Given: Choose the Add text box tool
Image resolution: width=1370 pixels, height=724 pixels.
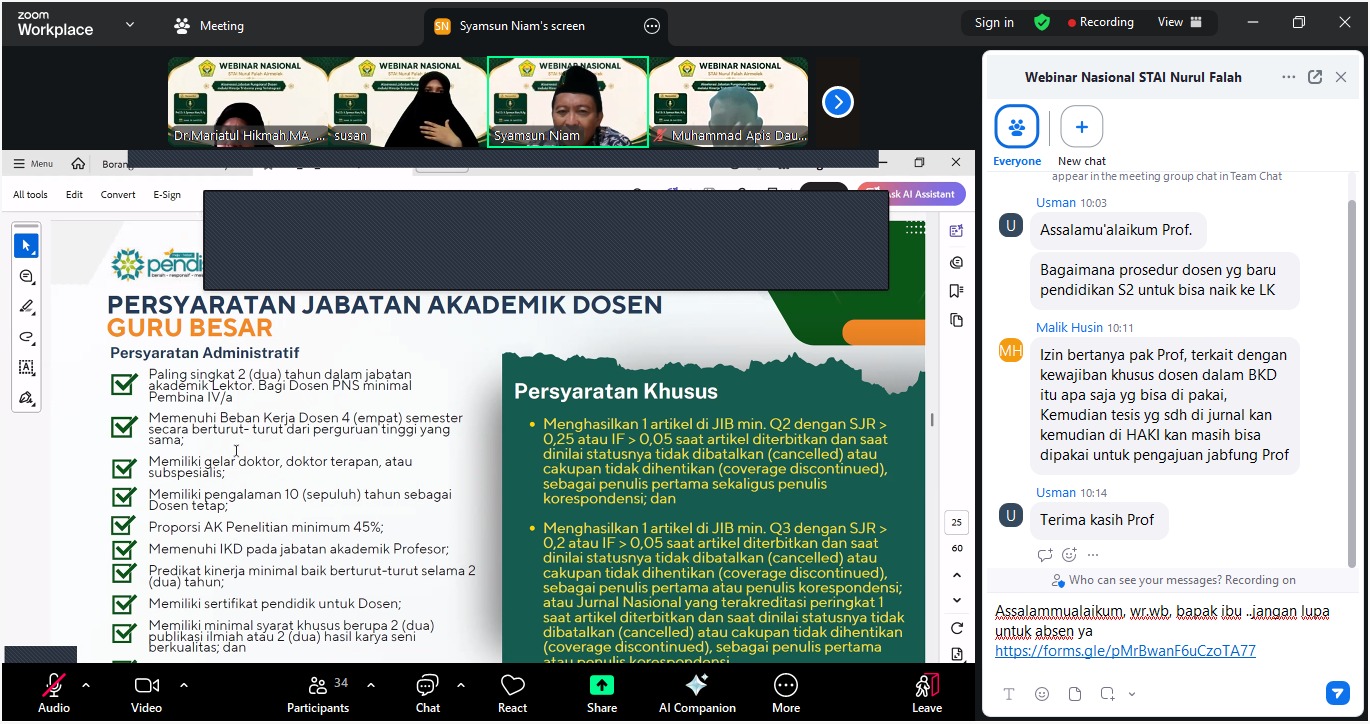Looking at the screenshot, I should (x=27, y=368).
